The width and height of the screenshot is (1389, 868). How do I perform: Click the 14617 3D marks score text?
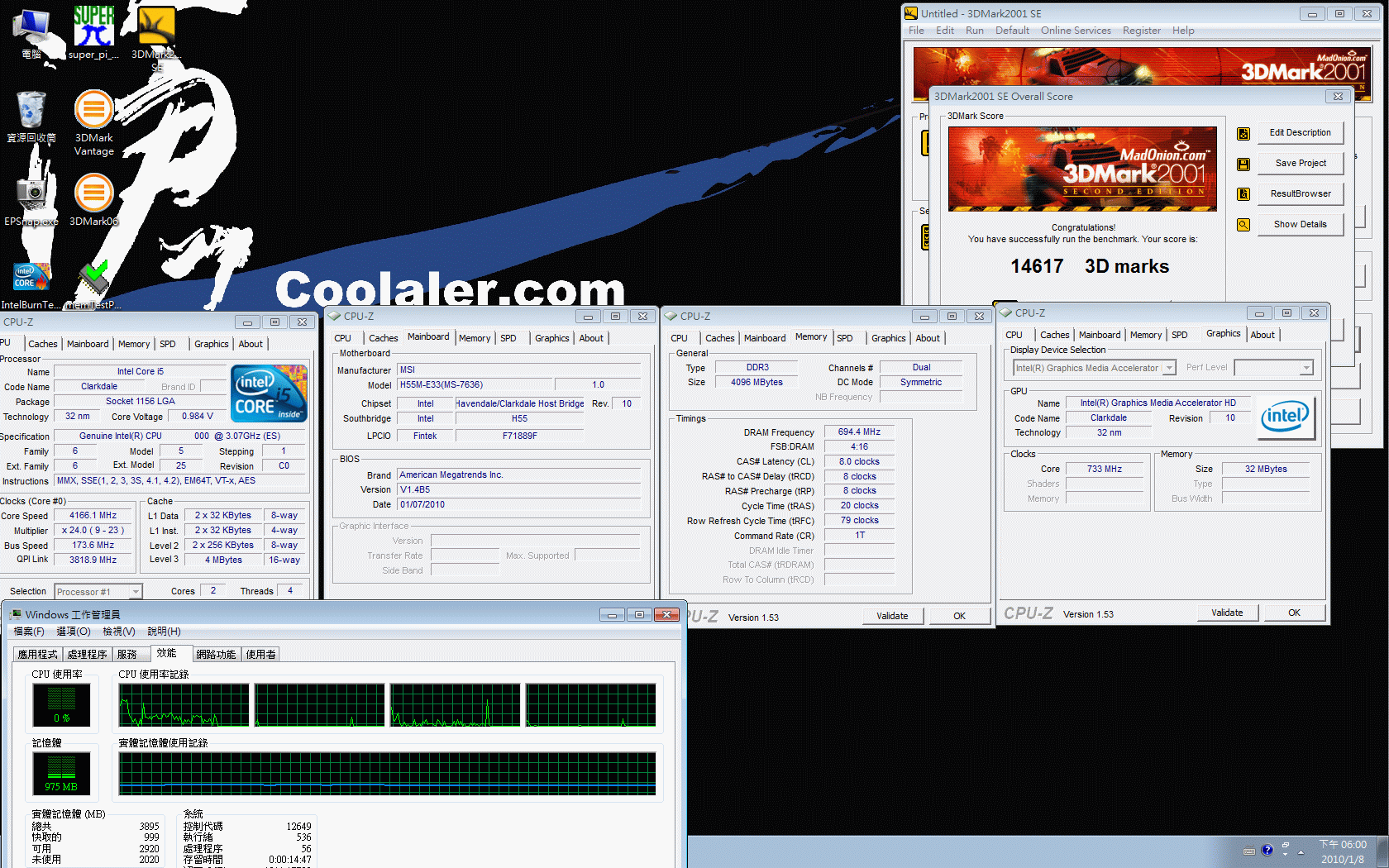point(1089,266)
